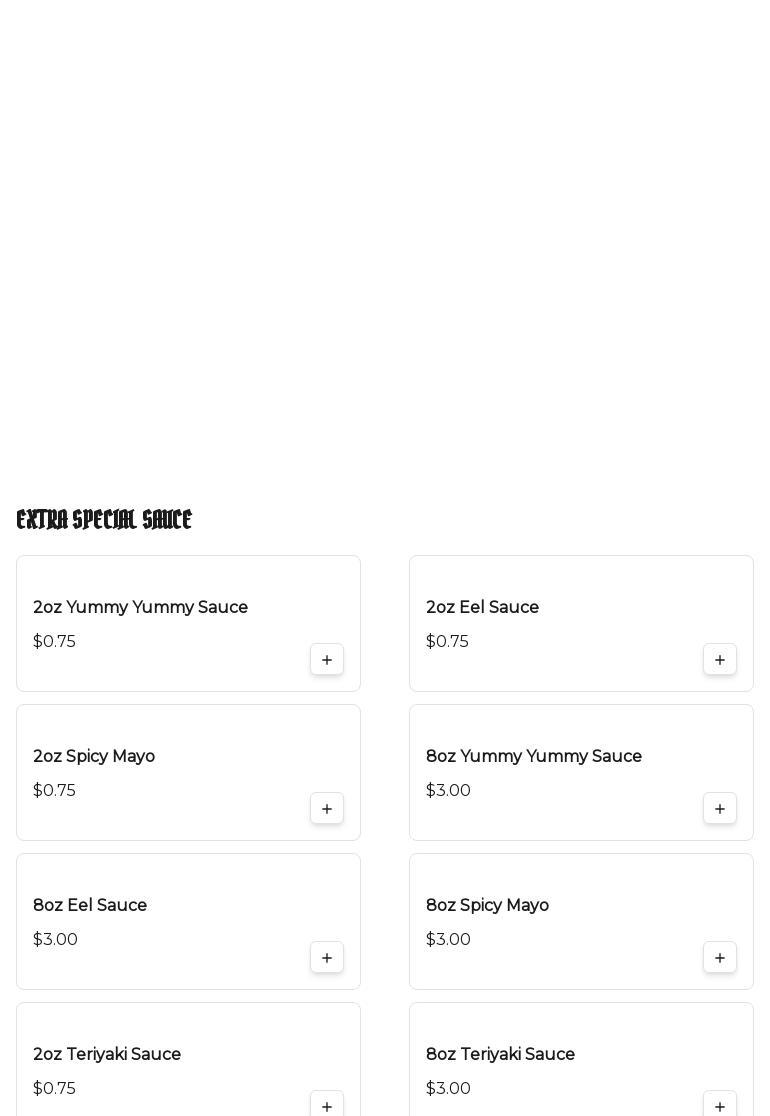Click plus icon for 2oz Spicy Mayo
Screen dimensions: 770x1116
pos(327,809)
